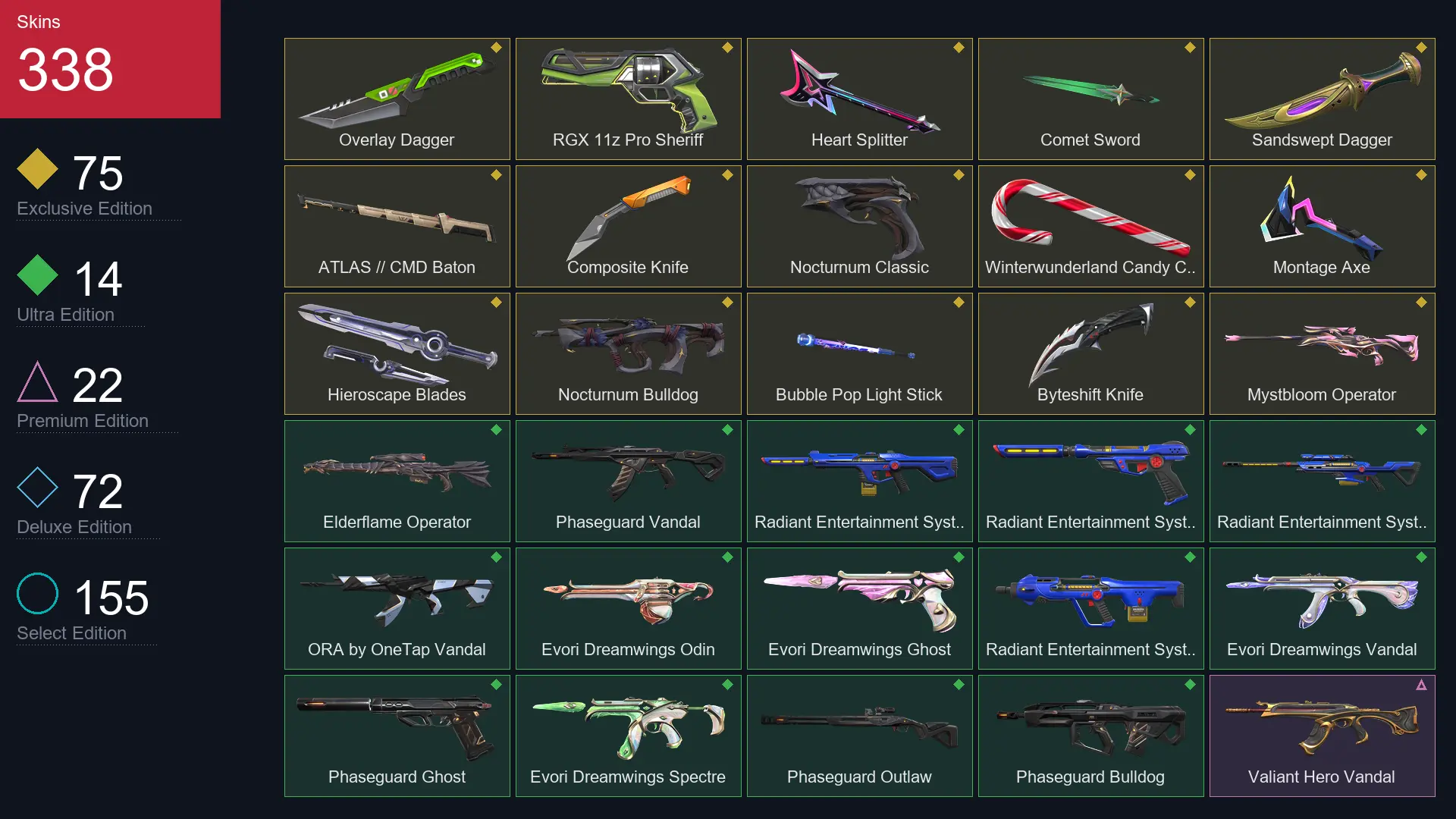Open the Montage Axe skin card
Viewport: 1456px width, 819px height.
[x=1322, y=226]
